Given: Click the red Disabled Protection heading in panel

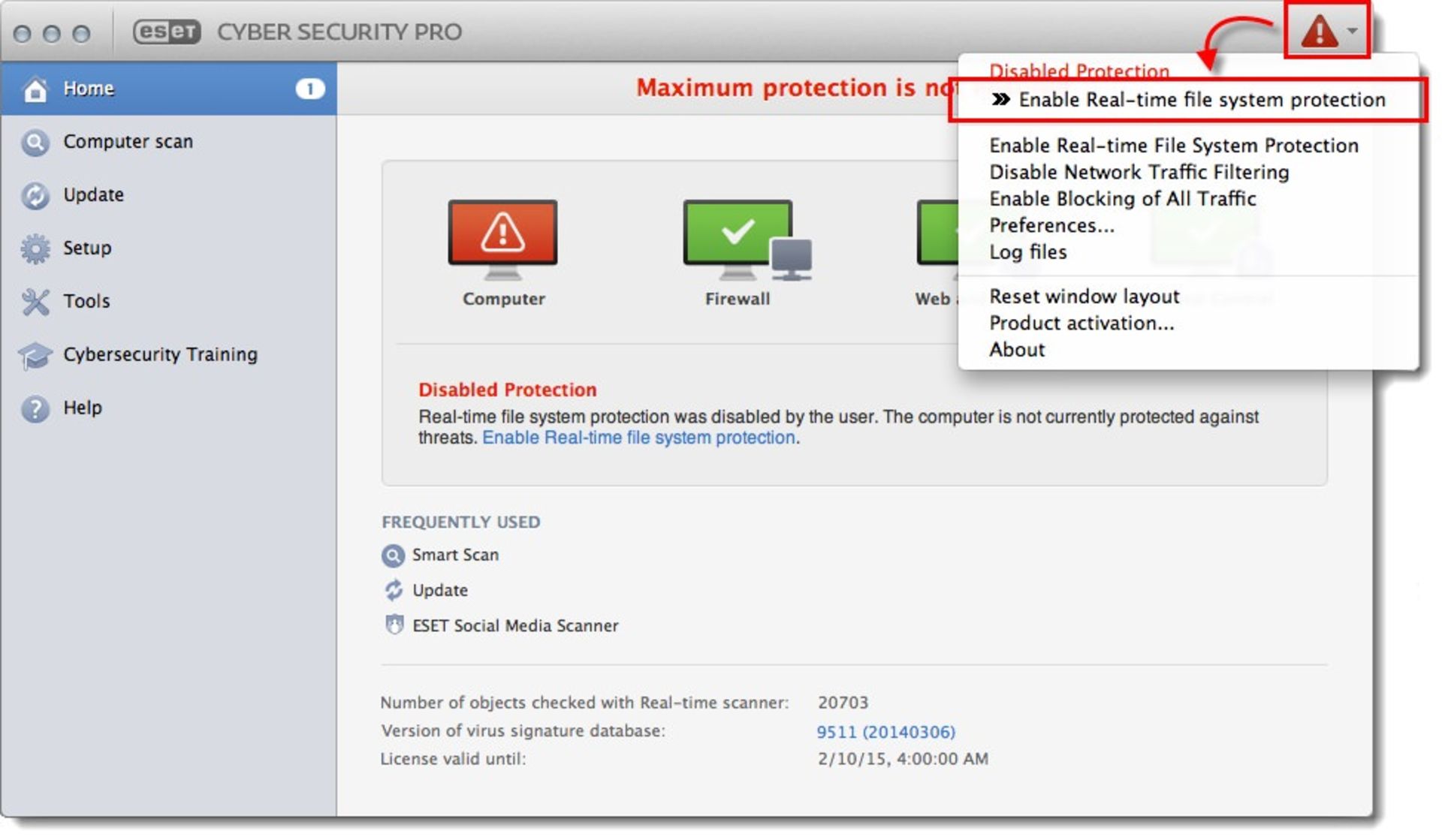Looking at the screenshot, I should [508, 390].
